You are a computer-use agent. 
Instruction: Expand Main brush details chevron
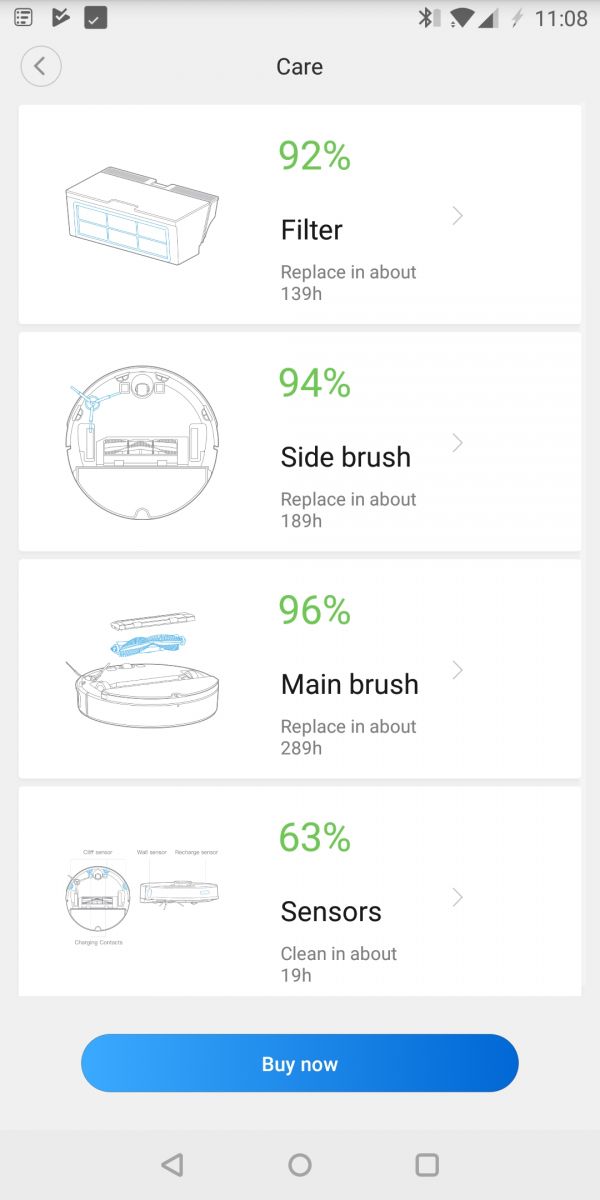pyautogui.click(x=457, y=670)
